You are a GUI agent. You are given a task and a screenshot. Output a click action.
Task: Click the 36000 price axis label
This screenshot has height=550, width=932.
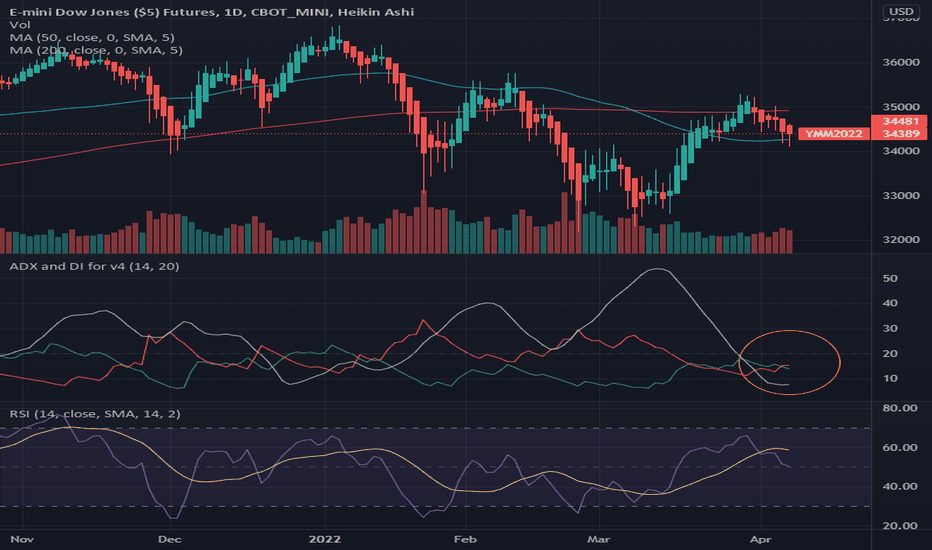pos(901,62)
